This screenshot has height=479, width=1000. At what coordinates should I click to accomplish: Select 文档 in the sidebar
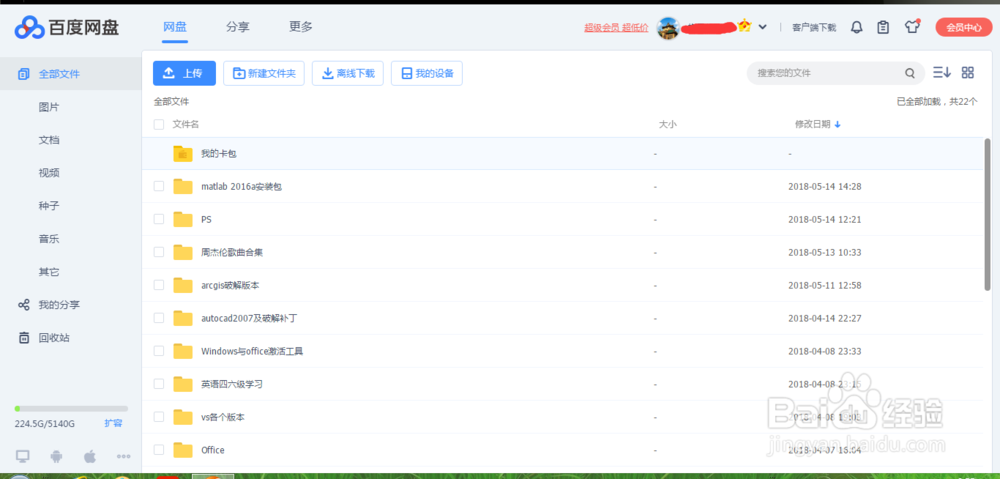(49, 140)
